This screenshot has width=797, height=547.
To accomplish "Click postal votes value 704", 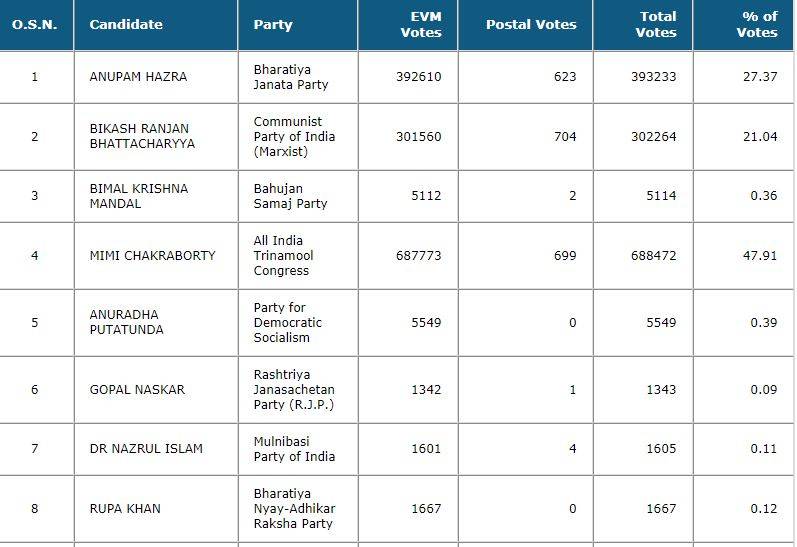I will 565,137.
